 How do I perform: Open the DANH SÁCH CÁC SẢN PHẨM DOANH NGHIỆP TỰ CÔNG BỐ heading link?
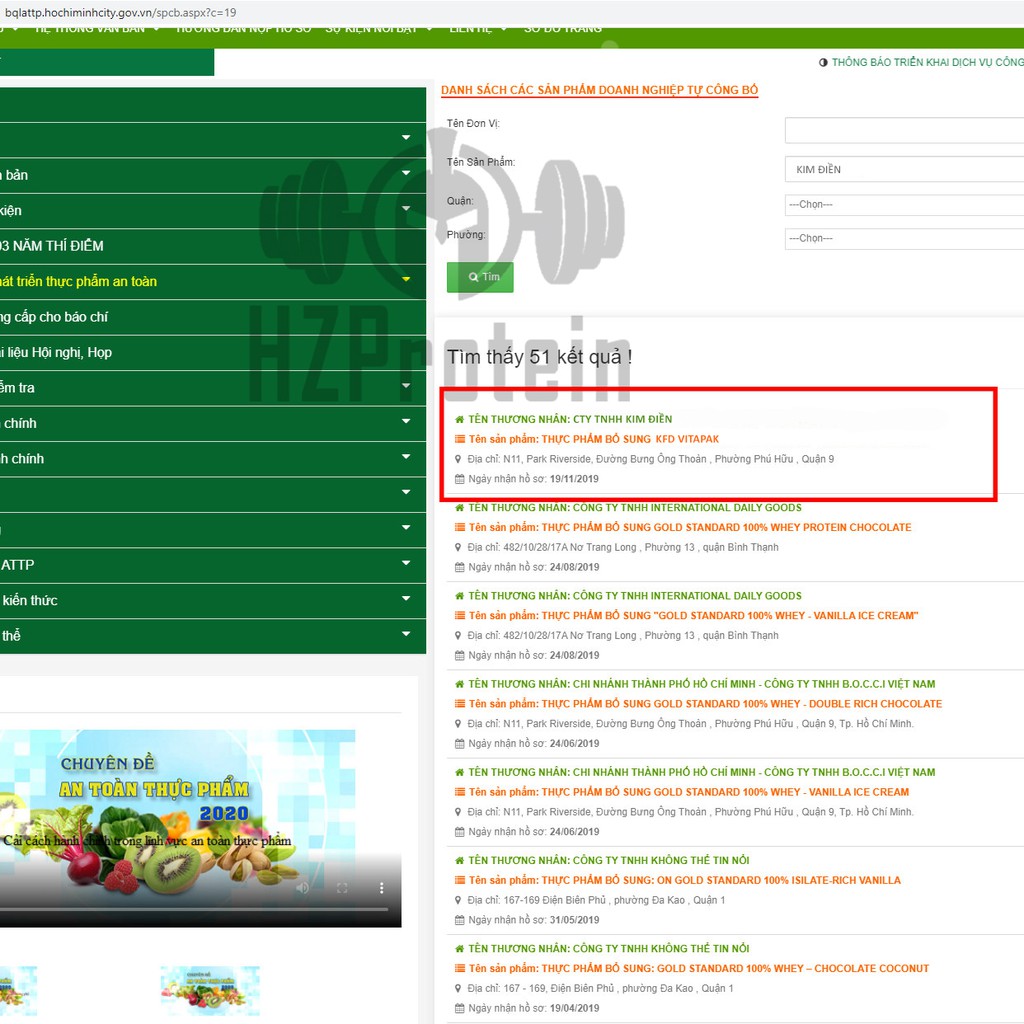(600, 90)
